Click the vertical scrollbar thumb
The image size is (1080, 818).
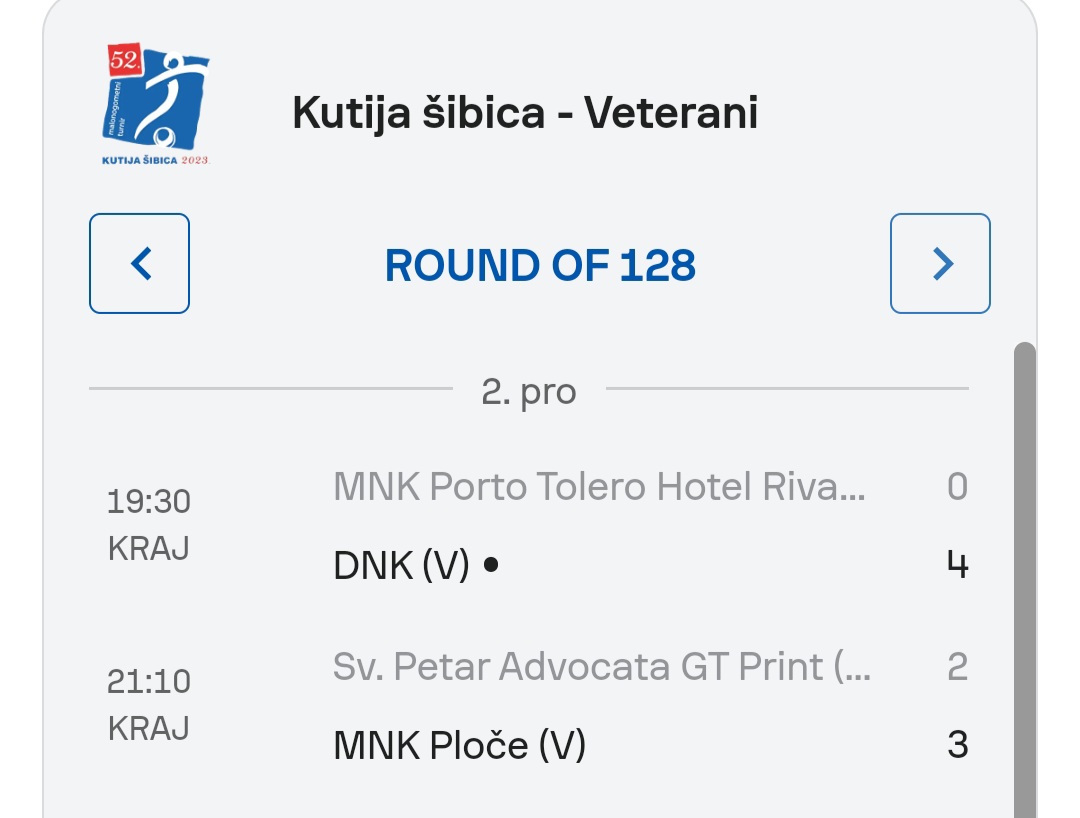pos(1025,580)
